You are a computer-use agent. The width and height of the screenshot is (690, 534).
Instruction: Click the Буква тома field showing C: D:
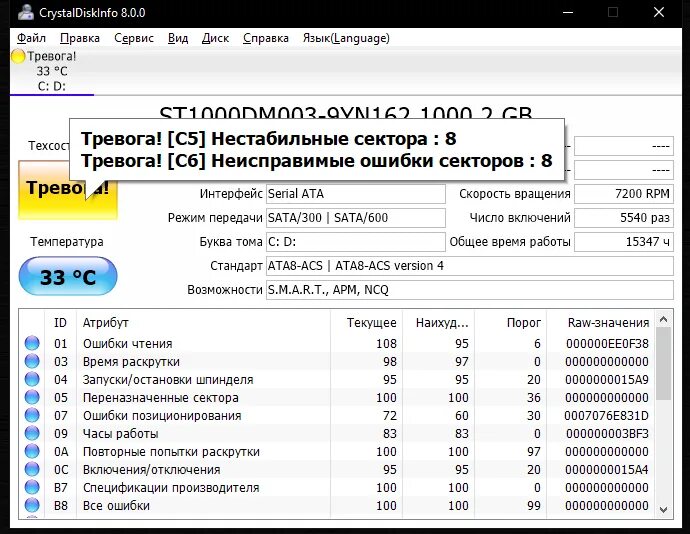tap(356, 242)
